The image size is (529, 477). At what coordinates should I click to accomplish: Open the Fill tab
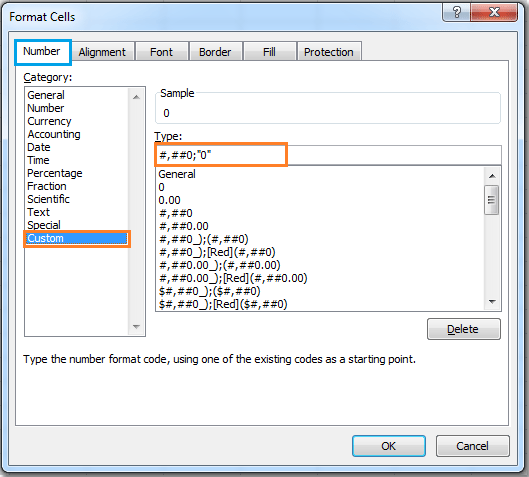pyautogui.click(x=269, y=52)
